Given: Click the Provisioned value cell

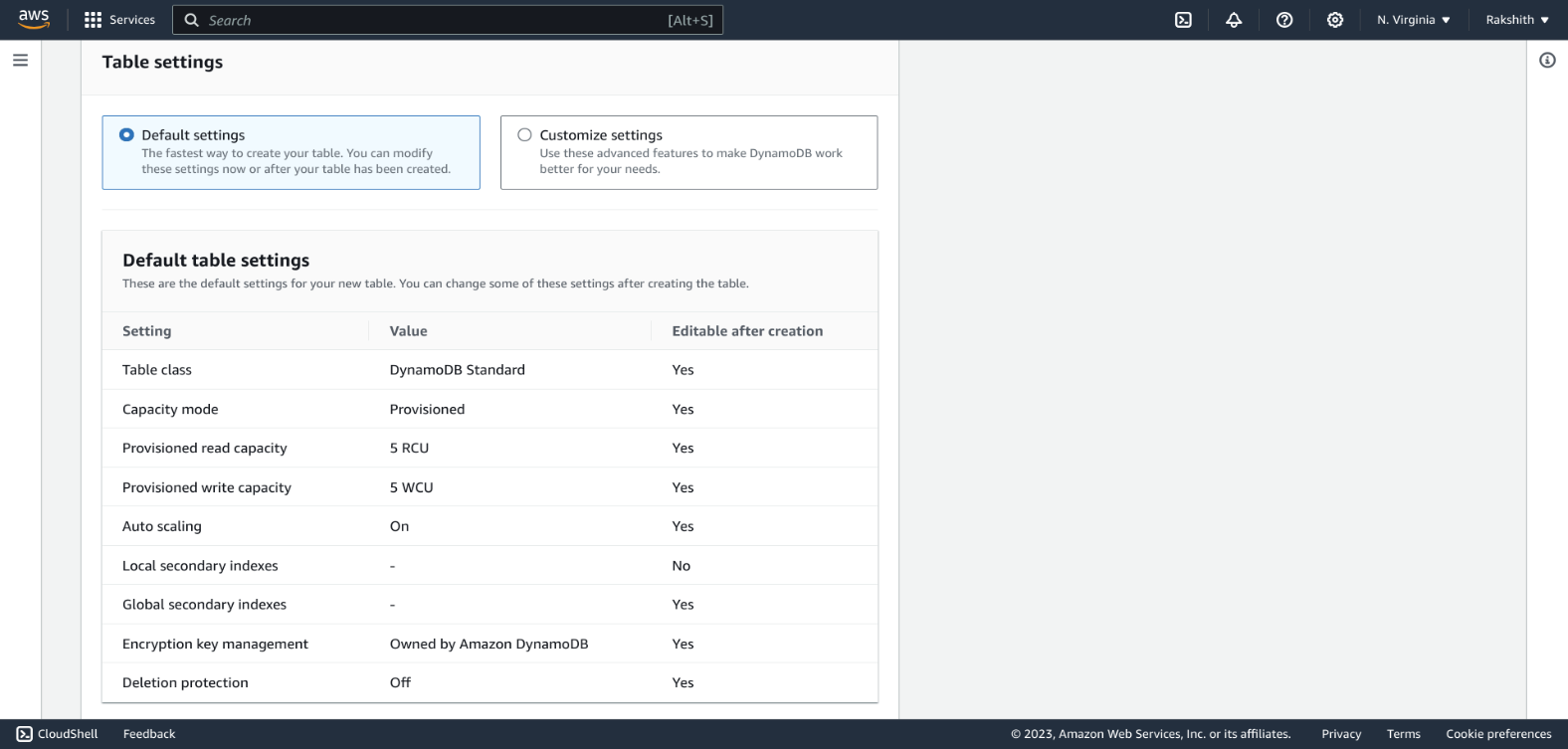Looking at the screenshot, I should click(x=427, y=409).
